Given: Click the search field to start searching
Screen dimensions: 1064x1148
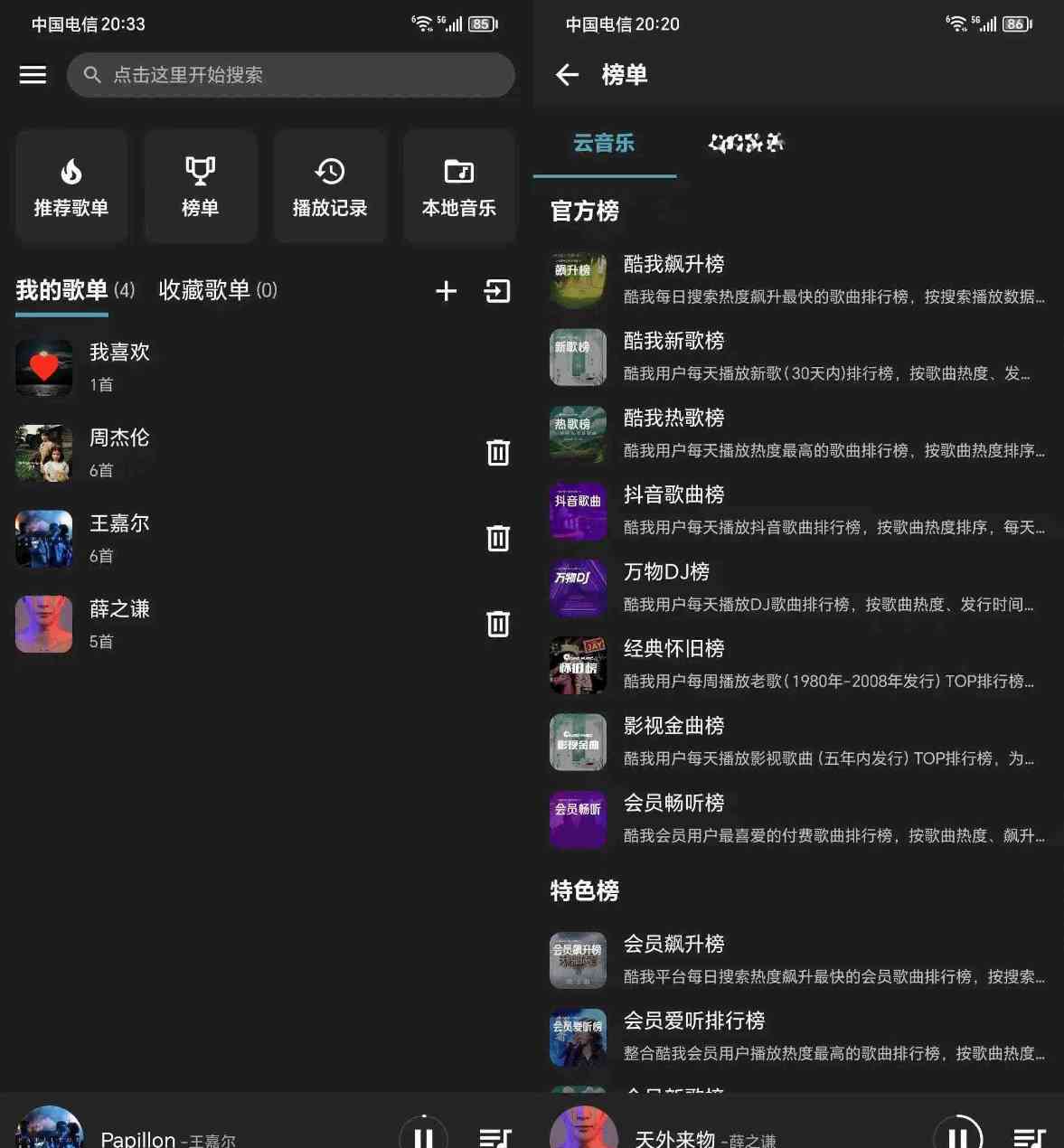Looking at the screenshot, I should [x=291, y=75].
